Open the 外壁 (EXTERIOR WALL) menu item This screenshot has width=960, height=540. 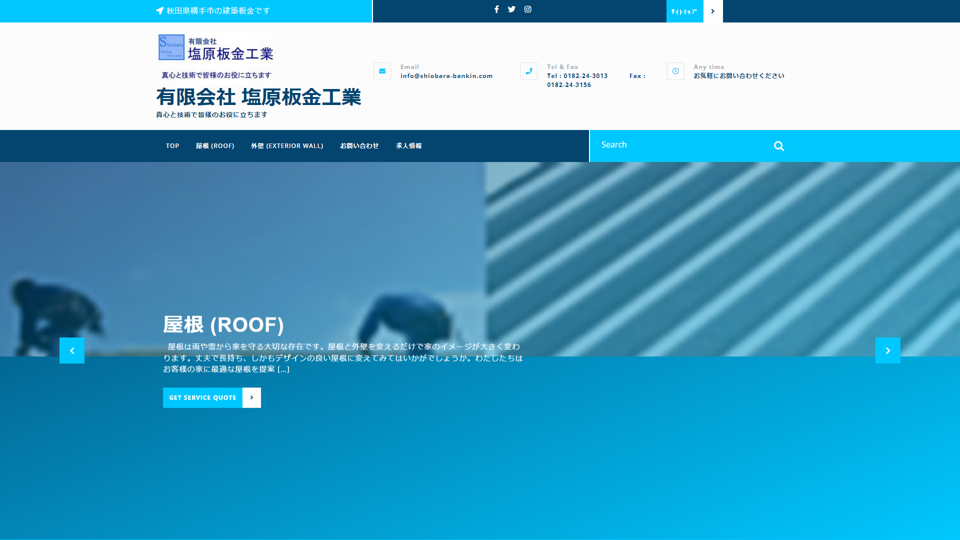point(287,146)
